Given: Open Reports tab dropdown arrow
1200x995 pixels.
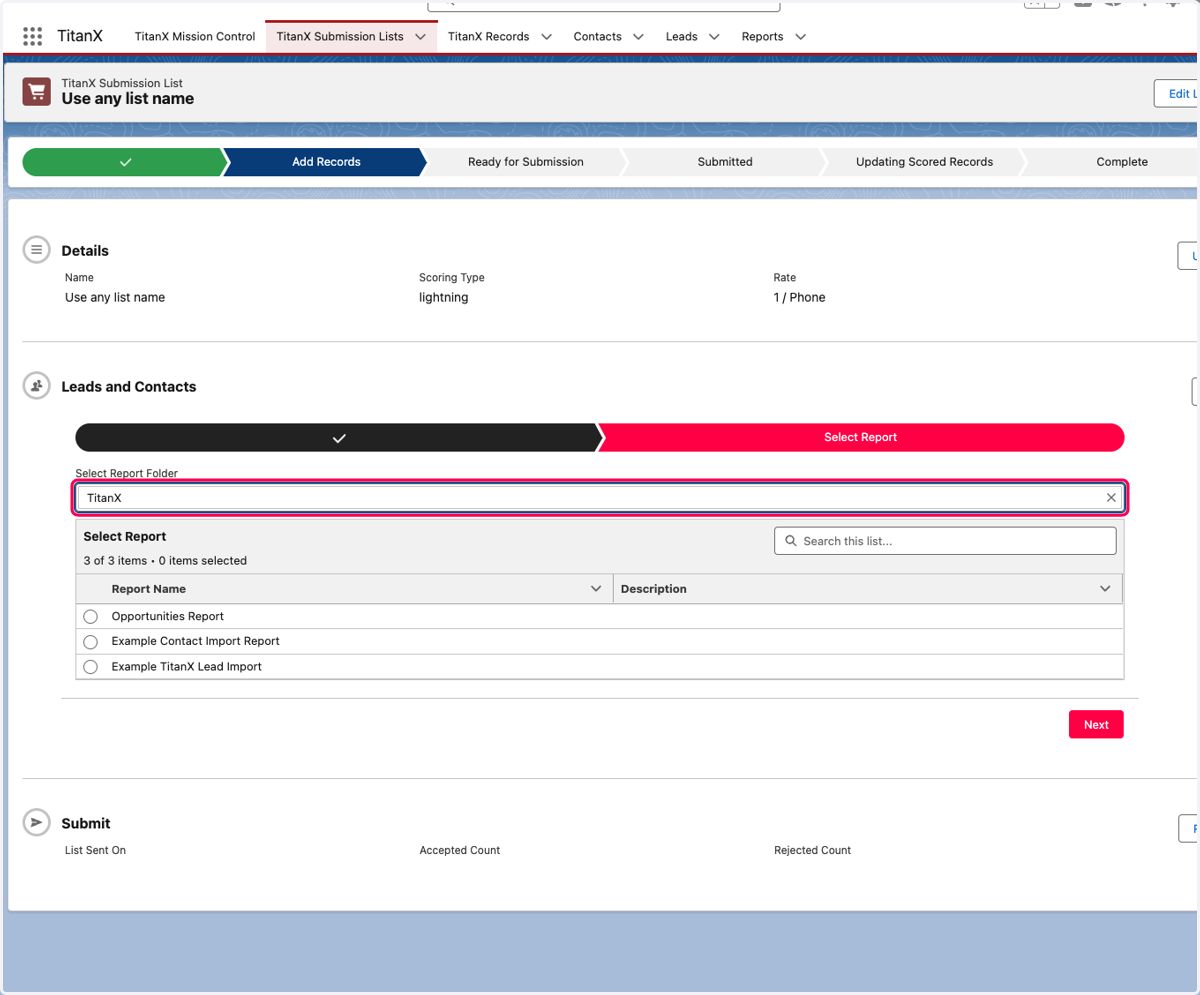Looking at the screenshot, I should click(x=800, y=36).
